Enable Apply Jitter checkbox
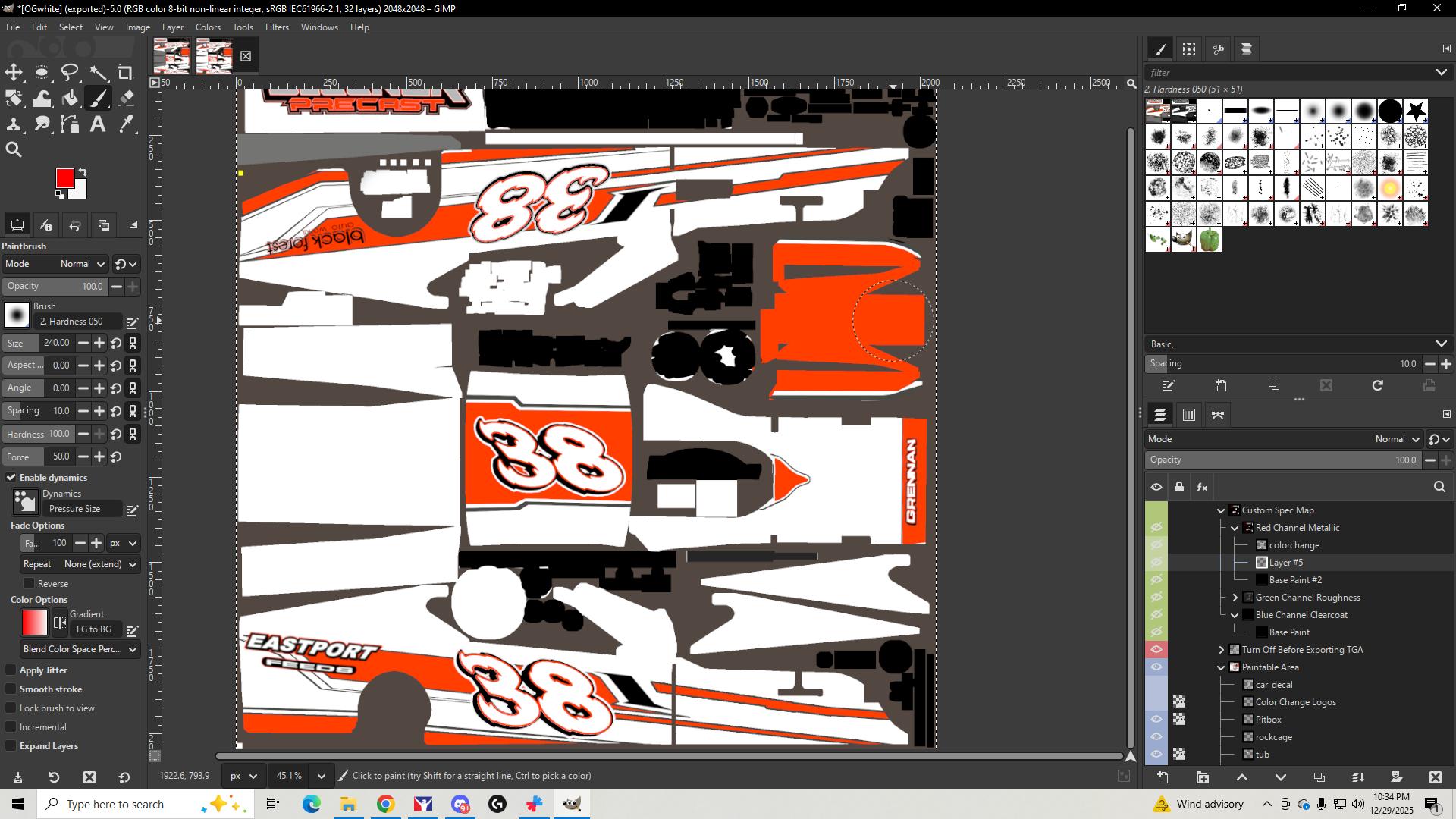The height and width of the screenshot is (819, 1456). (x=11, y=670)
